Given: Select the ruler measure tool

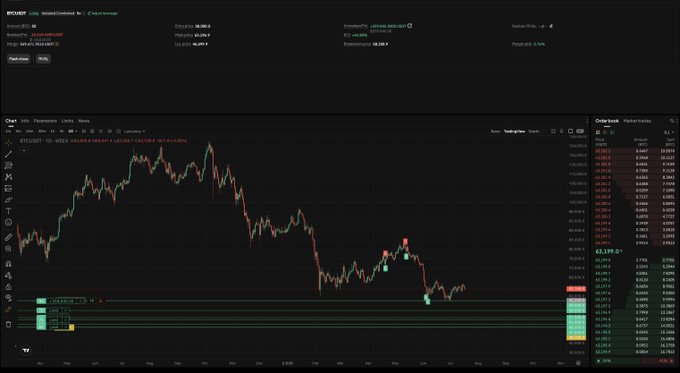Looking at the screenshot, I should [8, 237].
